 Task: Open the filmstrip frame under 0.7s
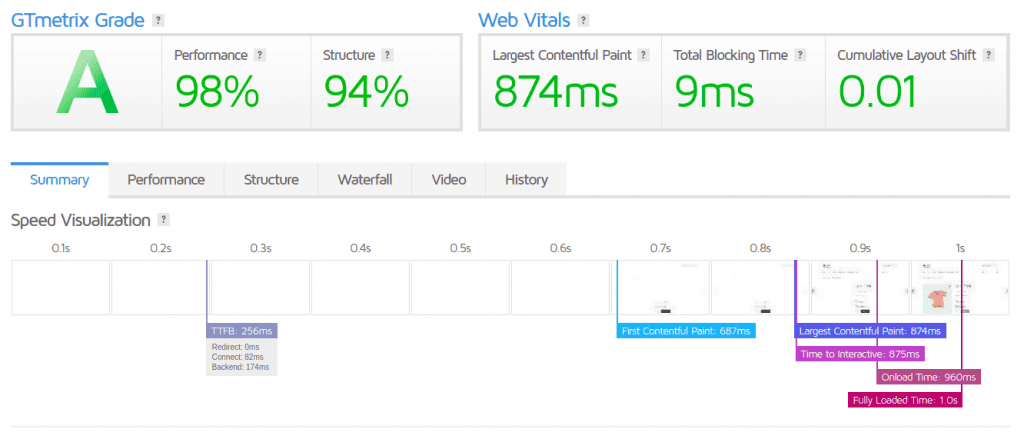(660, 287)
